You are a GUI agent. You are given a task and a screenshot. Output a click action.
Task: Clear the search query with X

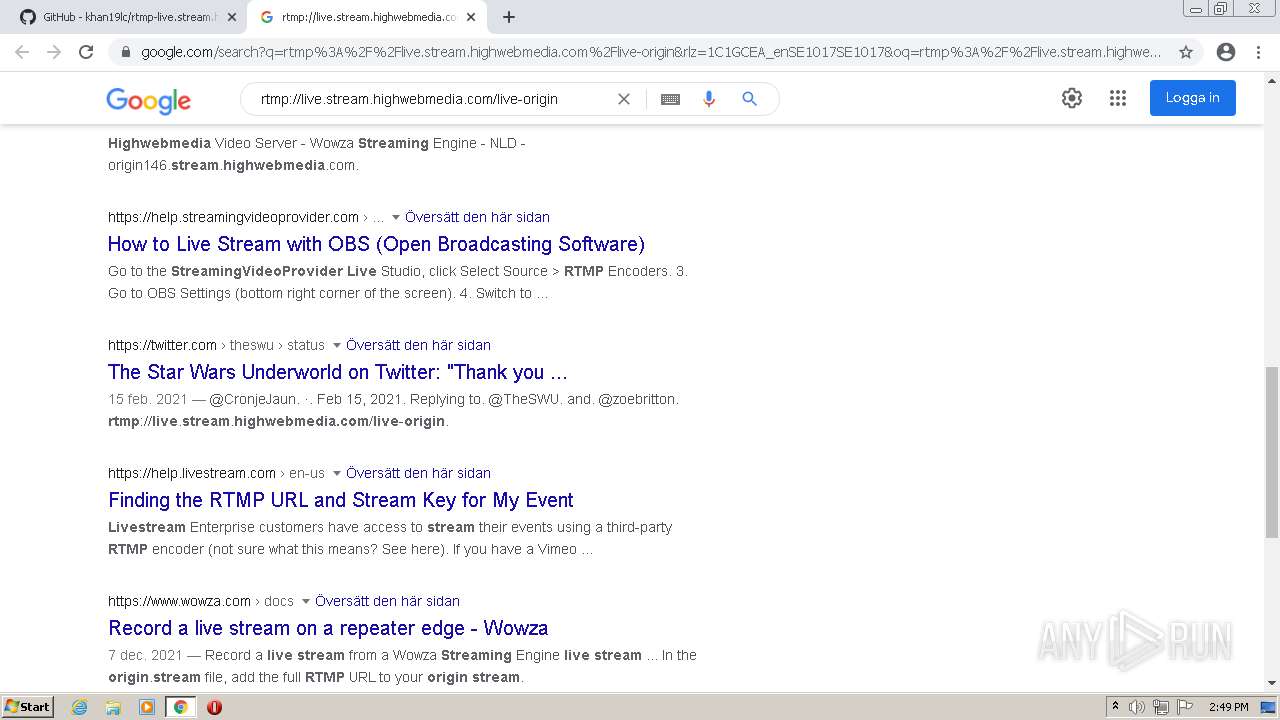coord(624,99)
